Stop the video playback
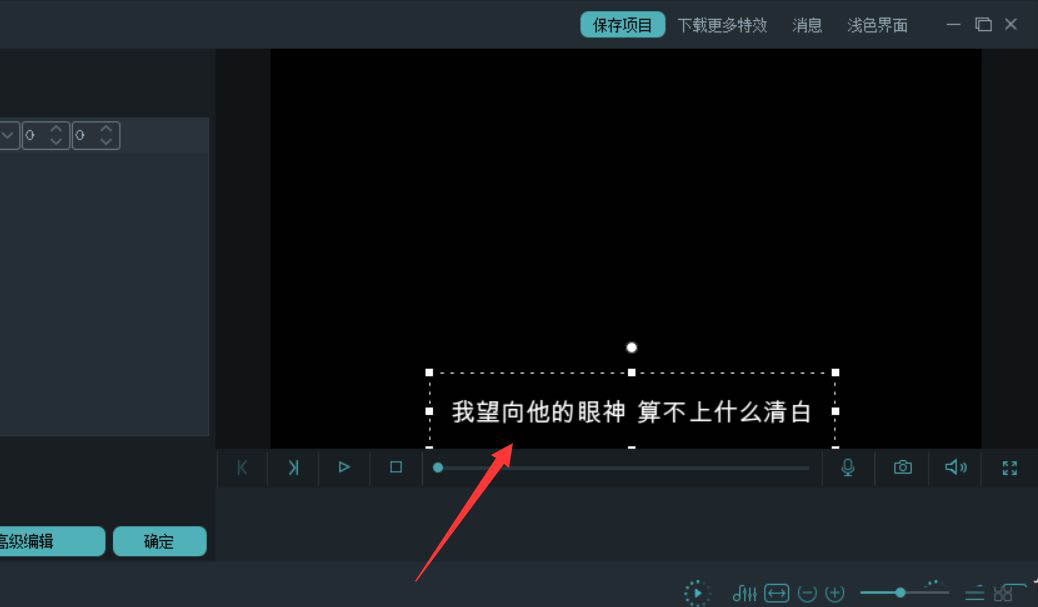The width and height of the screenshot is (1038, 607). tap(395, 467)
